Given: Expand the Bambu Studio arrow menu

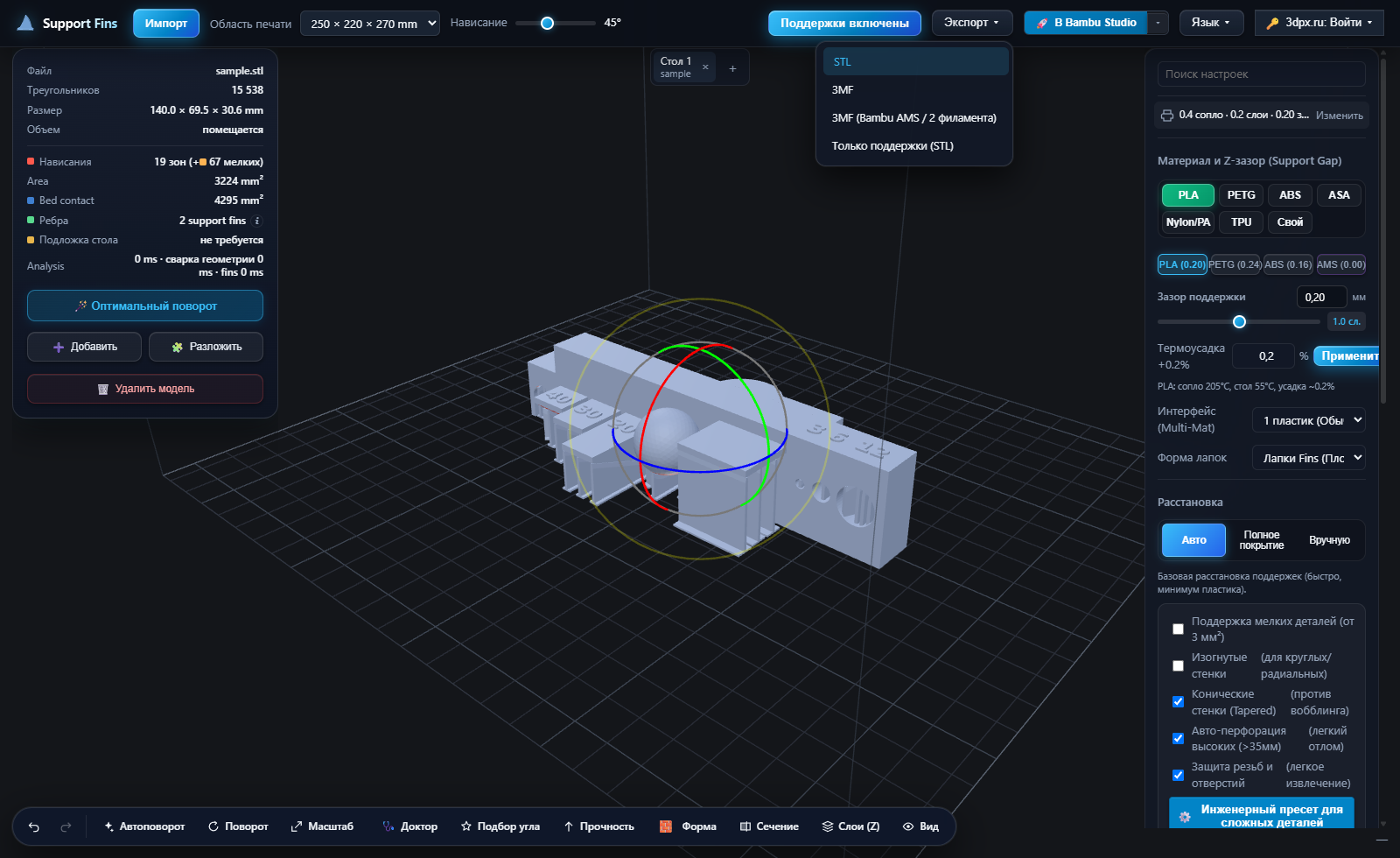Looking at the screenshot, I should pos(1158,23).
